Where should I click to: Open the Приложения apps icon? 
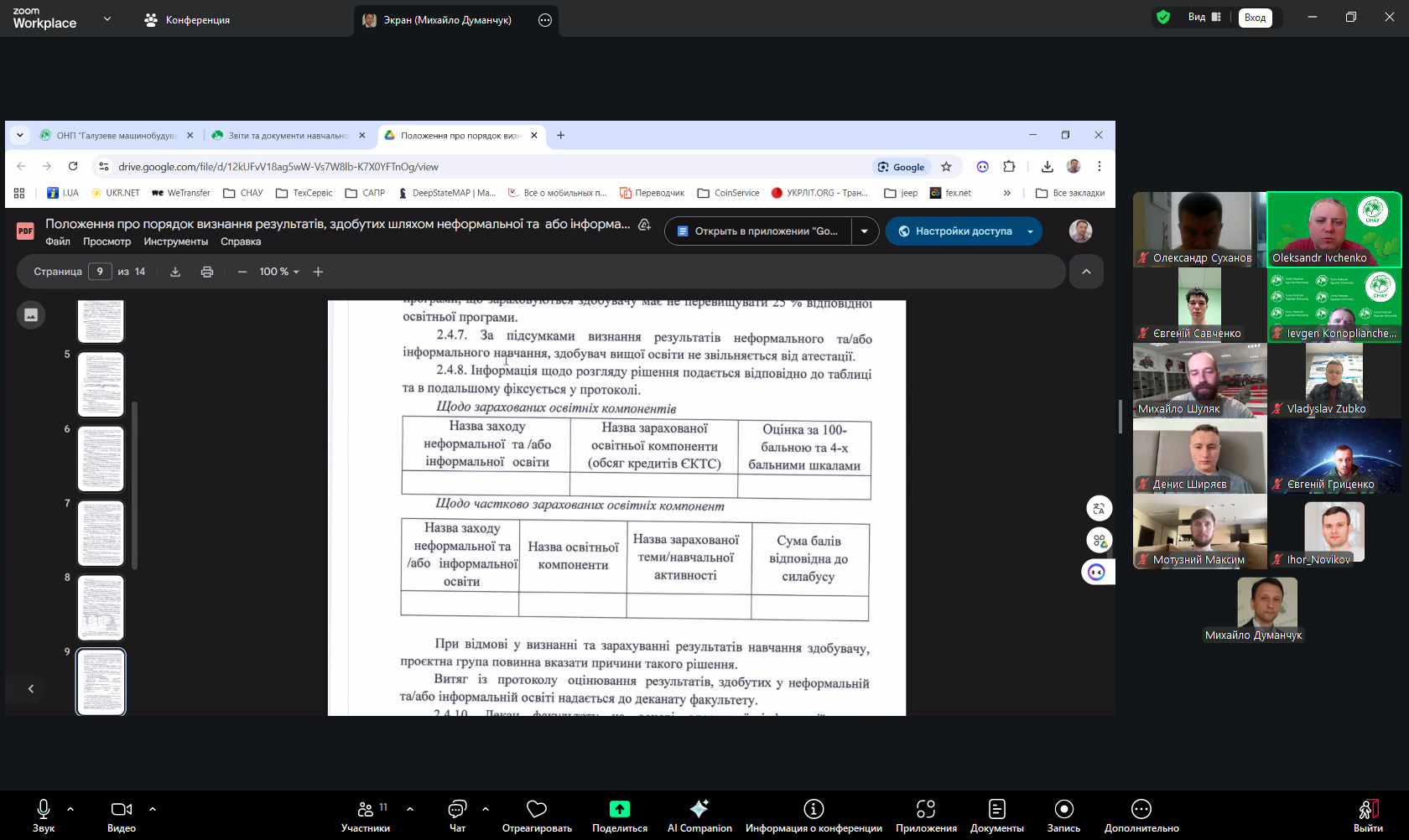tap(925, 816)
